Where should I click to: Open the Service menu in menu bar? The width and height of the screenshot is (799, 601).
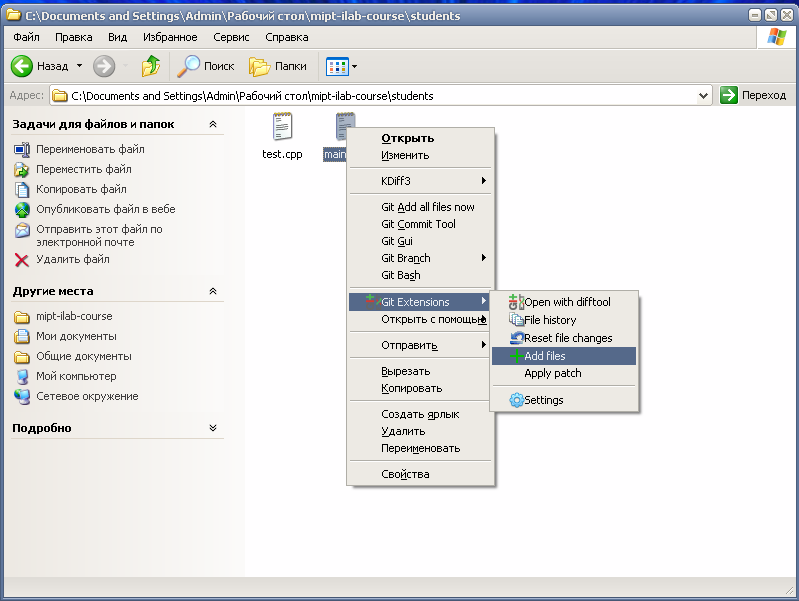(x=231, y=37)
